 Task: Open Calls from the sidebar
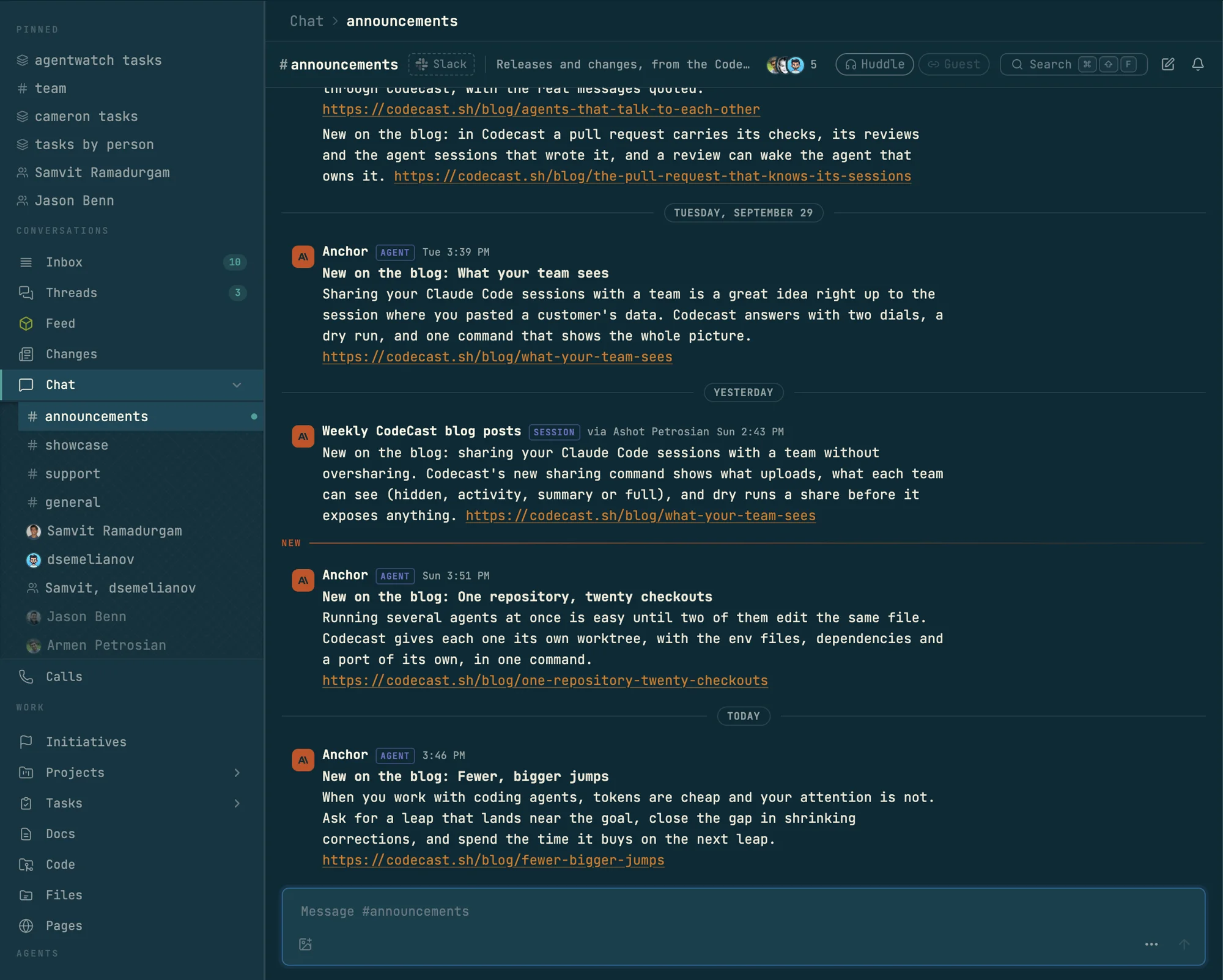(132, 677)
